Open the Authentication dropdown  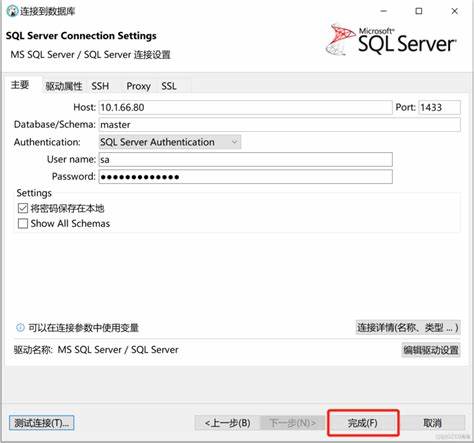pos(170,142)
